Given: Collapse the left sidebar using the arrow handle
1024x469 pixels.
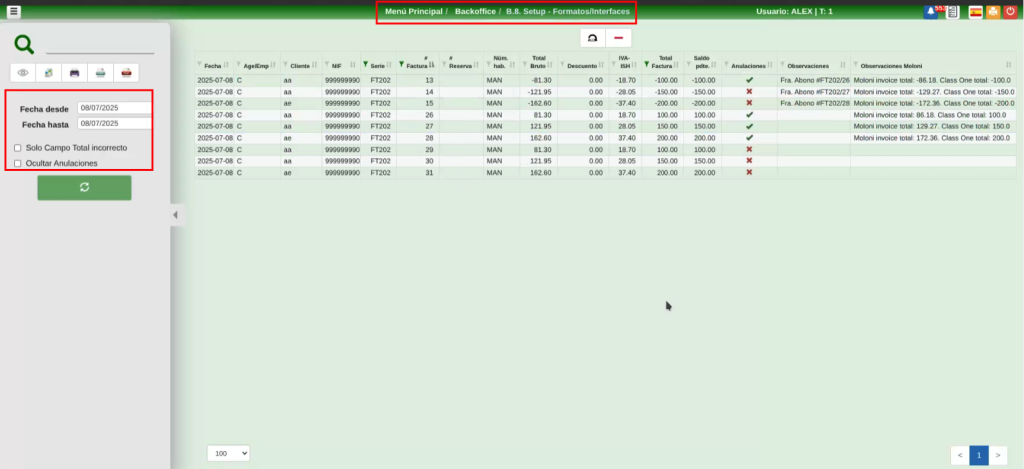Looking at the screenshot, I should click(175, 214).
